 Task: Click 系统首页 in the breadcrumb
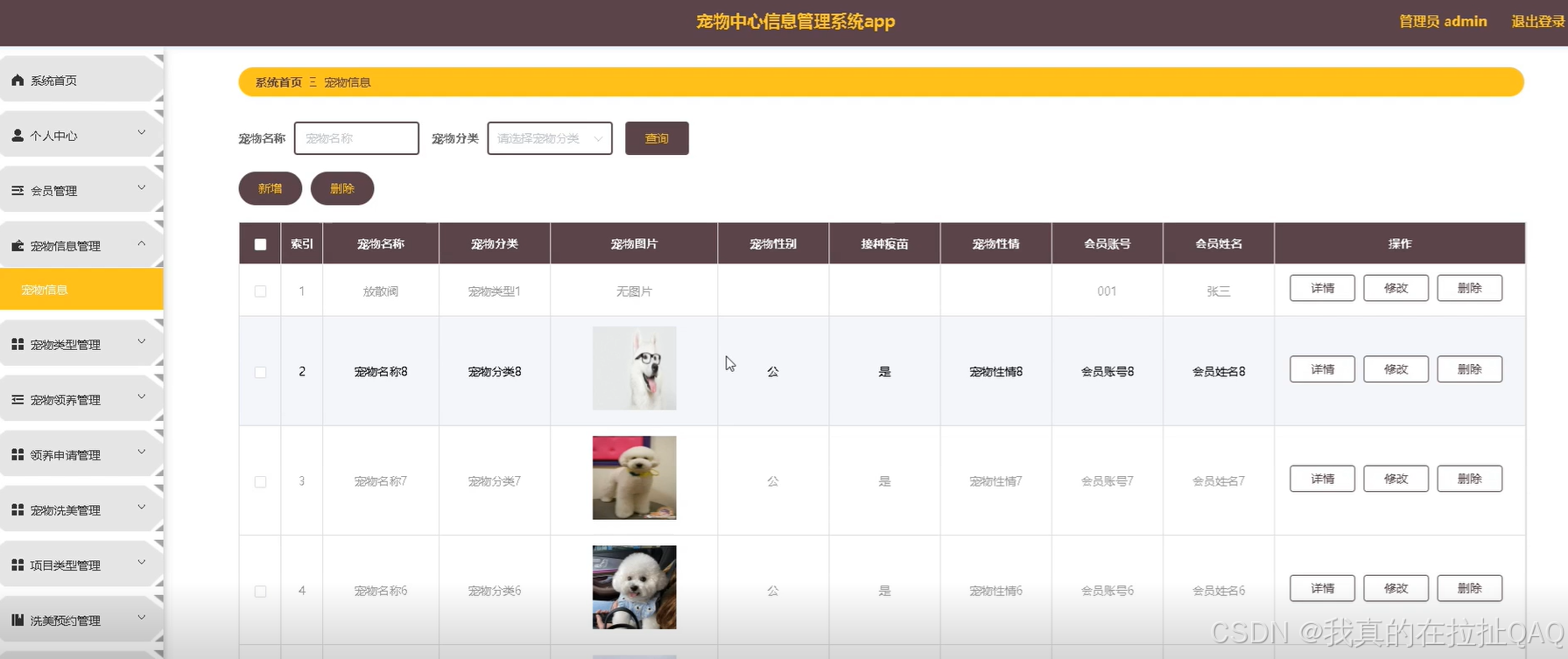pyautogui.click(x=278, y=82)
